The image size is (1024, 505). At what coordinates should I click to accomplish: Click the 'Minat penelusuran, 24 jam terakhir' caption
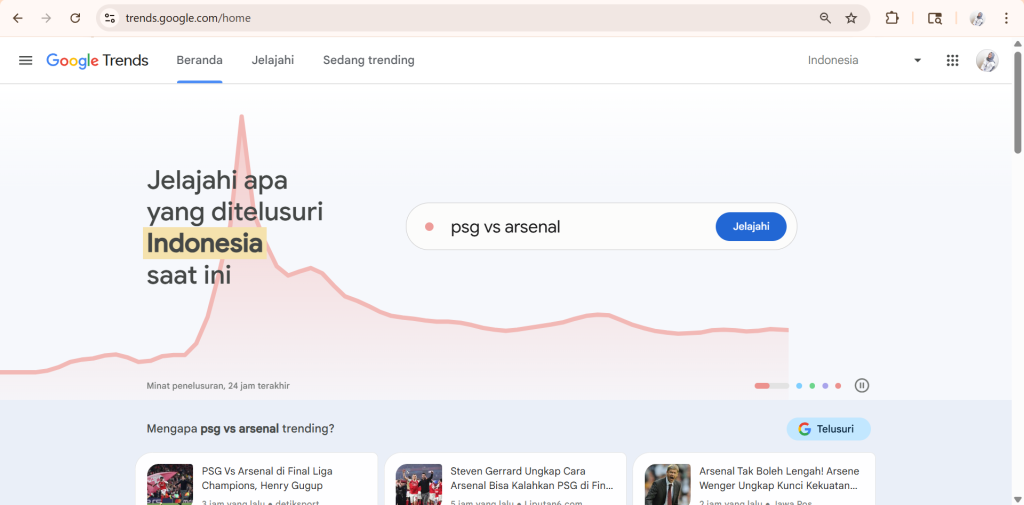[218, 386]
